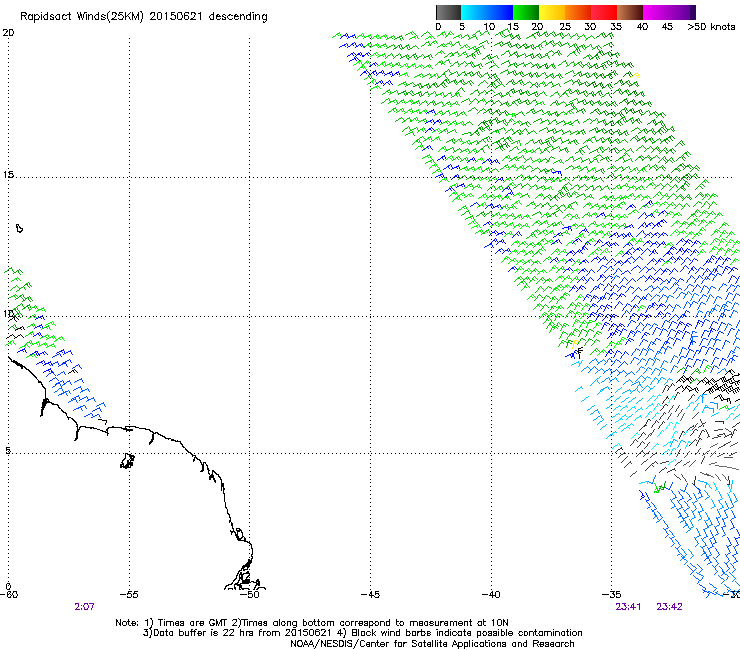Click the brown 35-40 knots color scale segment
This screenshot has height=650, width=740.
(x=630, y=12)
